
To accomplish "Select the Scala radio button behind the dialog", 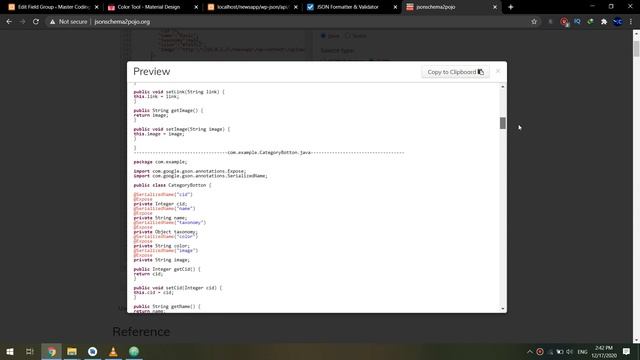I will point(348,36).
